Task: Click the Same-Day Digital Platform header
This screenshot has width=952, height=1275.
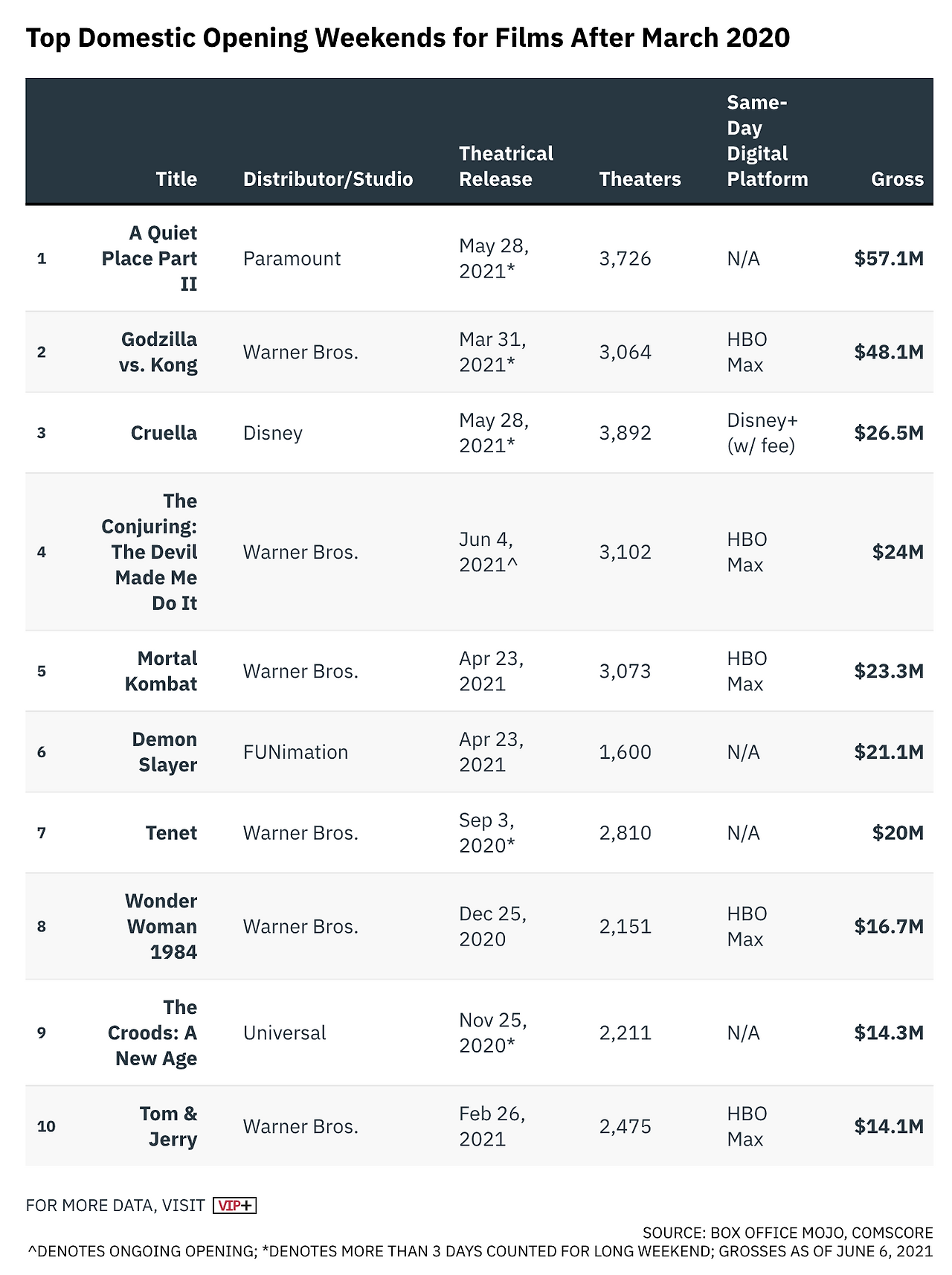Action: coord(767,141)
